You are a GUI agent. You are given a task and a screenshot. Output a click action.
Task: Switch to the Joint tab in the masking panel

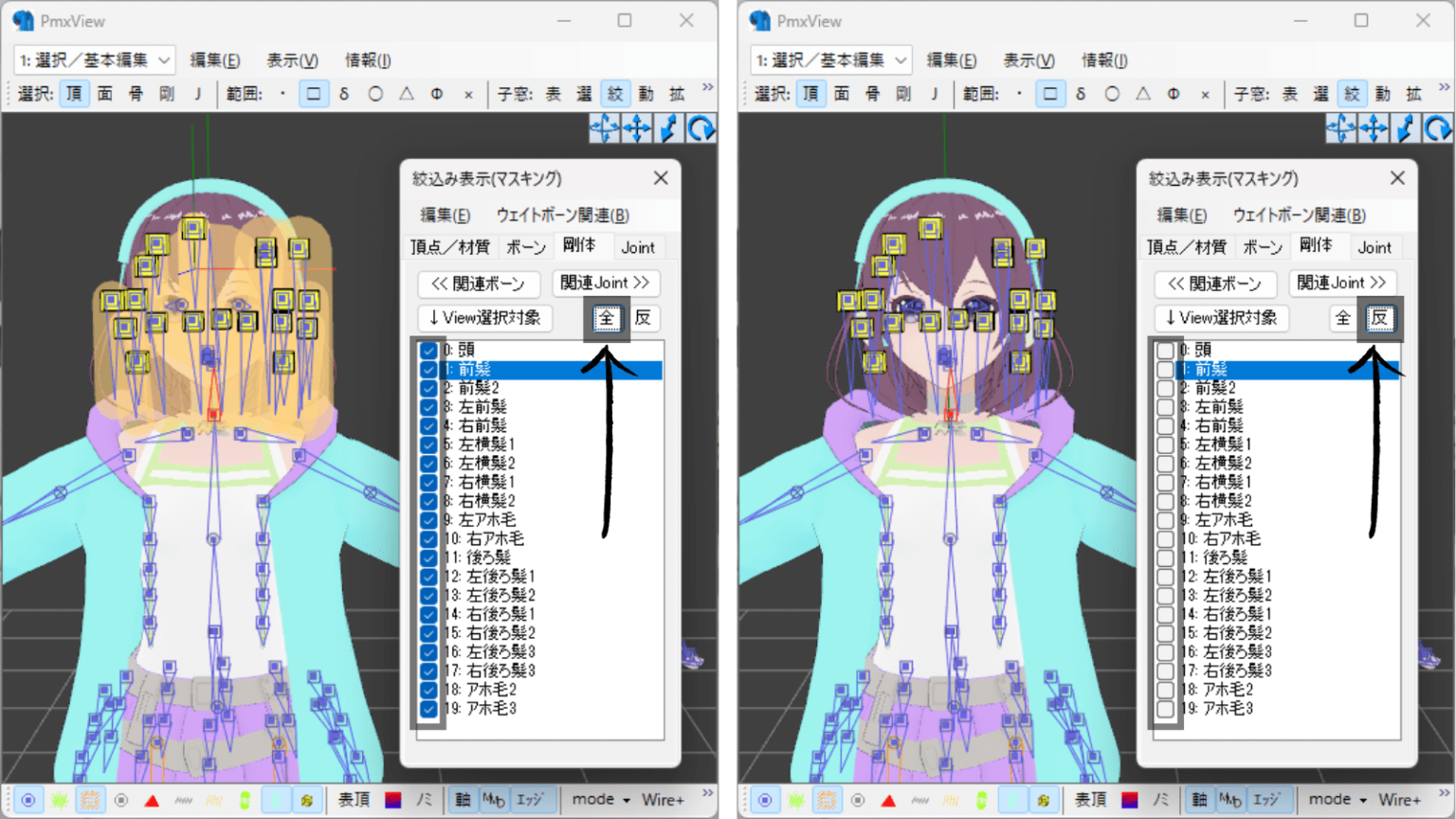pos(638,246)
